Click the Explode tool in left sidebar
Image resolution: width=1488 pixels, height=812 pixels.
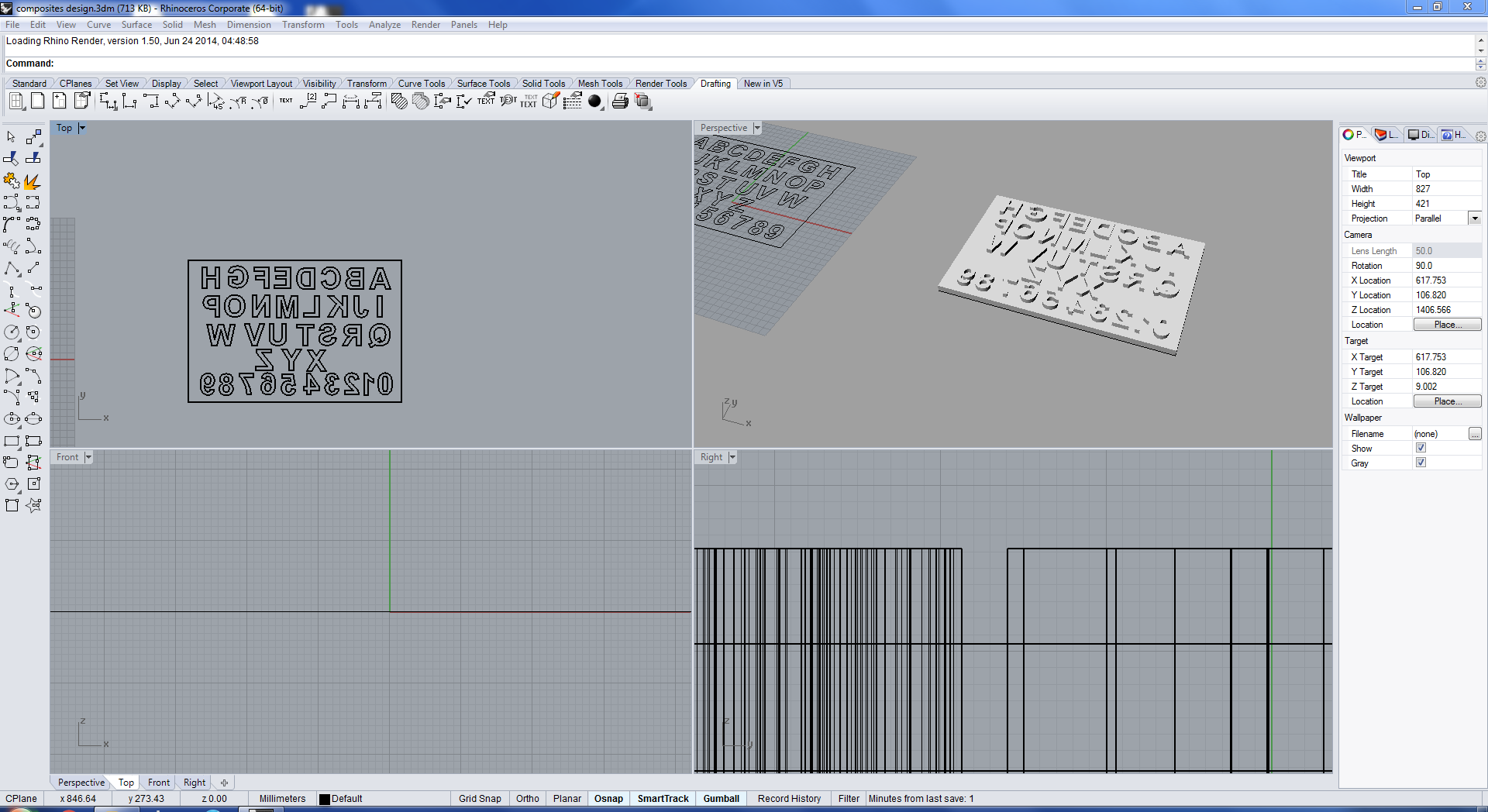[x=33, y=181]
